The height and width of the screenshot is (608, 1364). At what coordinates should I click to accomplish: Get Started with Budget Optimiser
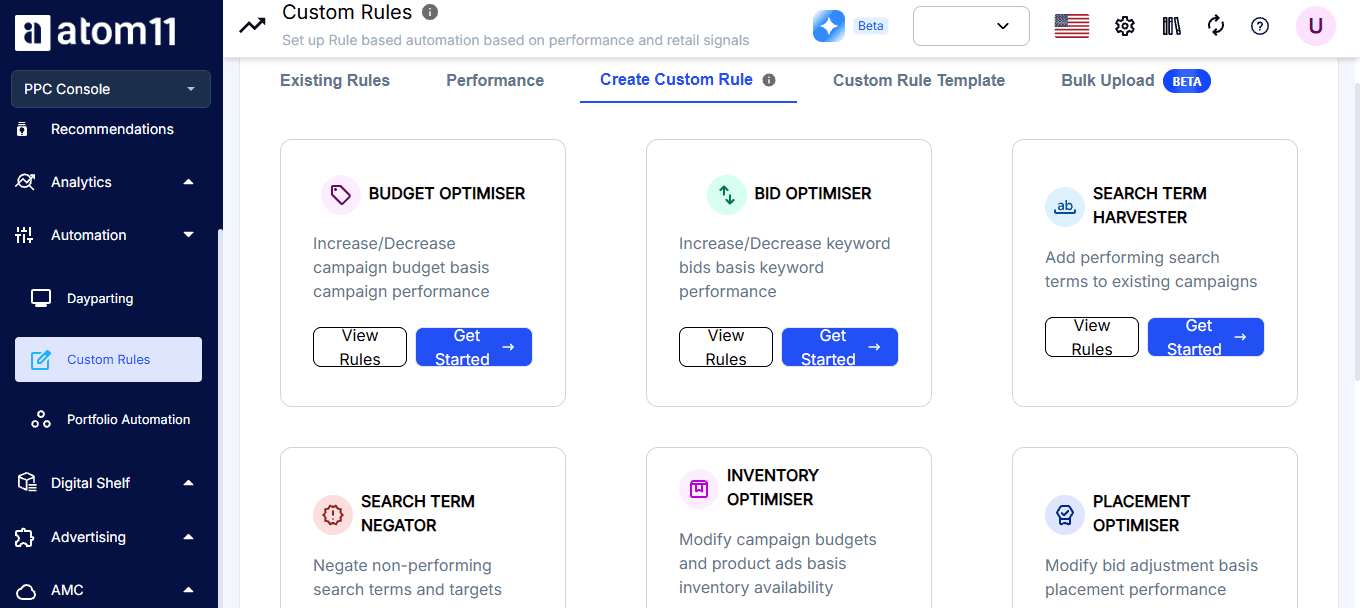point(474,347)
